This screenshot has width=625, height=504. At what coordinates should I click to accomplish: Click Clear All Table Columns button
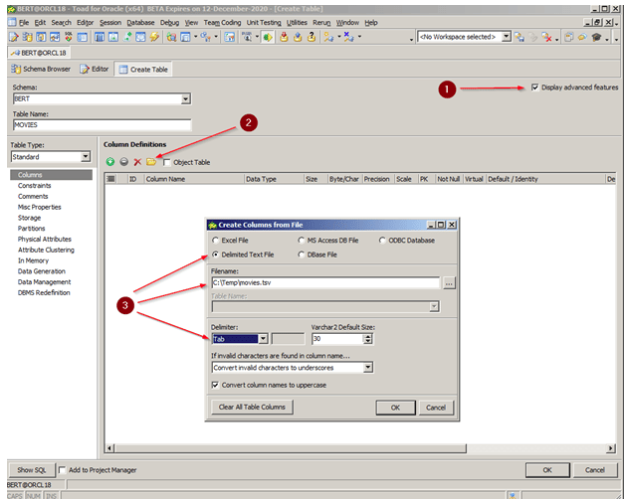(252, 407)
